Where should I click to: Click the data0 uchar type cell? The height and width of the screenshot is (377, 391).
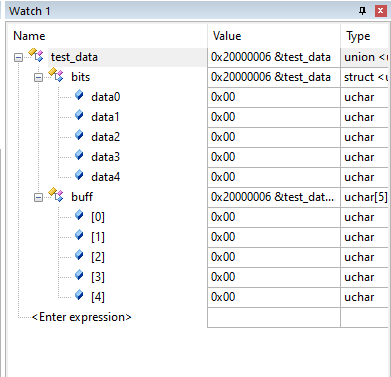(x=365, y=97)
